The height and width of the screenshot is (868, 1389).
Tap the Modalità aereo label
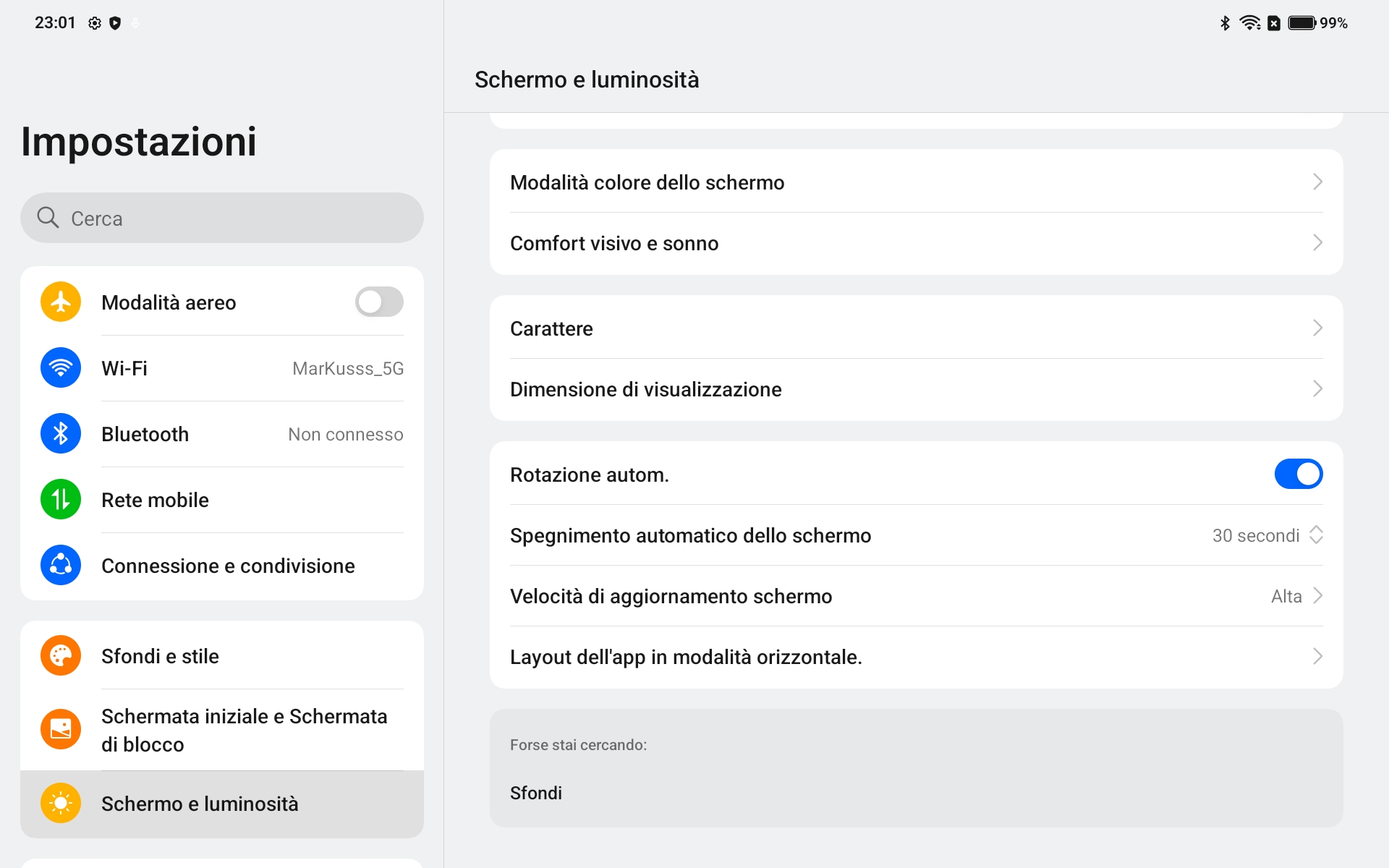[169, 302]
